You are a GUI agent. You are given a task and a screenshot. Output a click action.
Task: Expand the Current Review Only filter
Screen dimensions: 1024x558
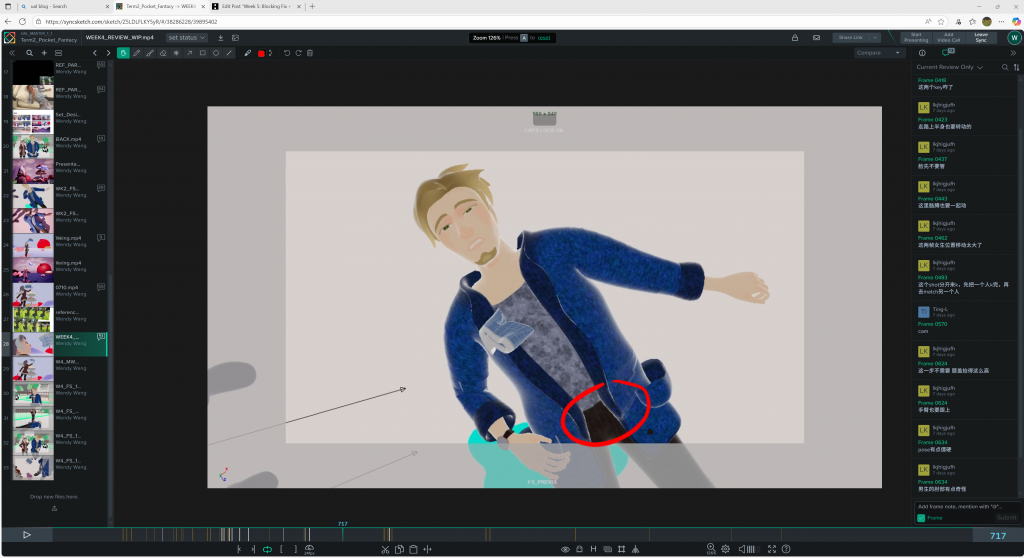(950, 67)
